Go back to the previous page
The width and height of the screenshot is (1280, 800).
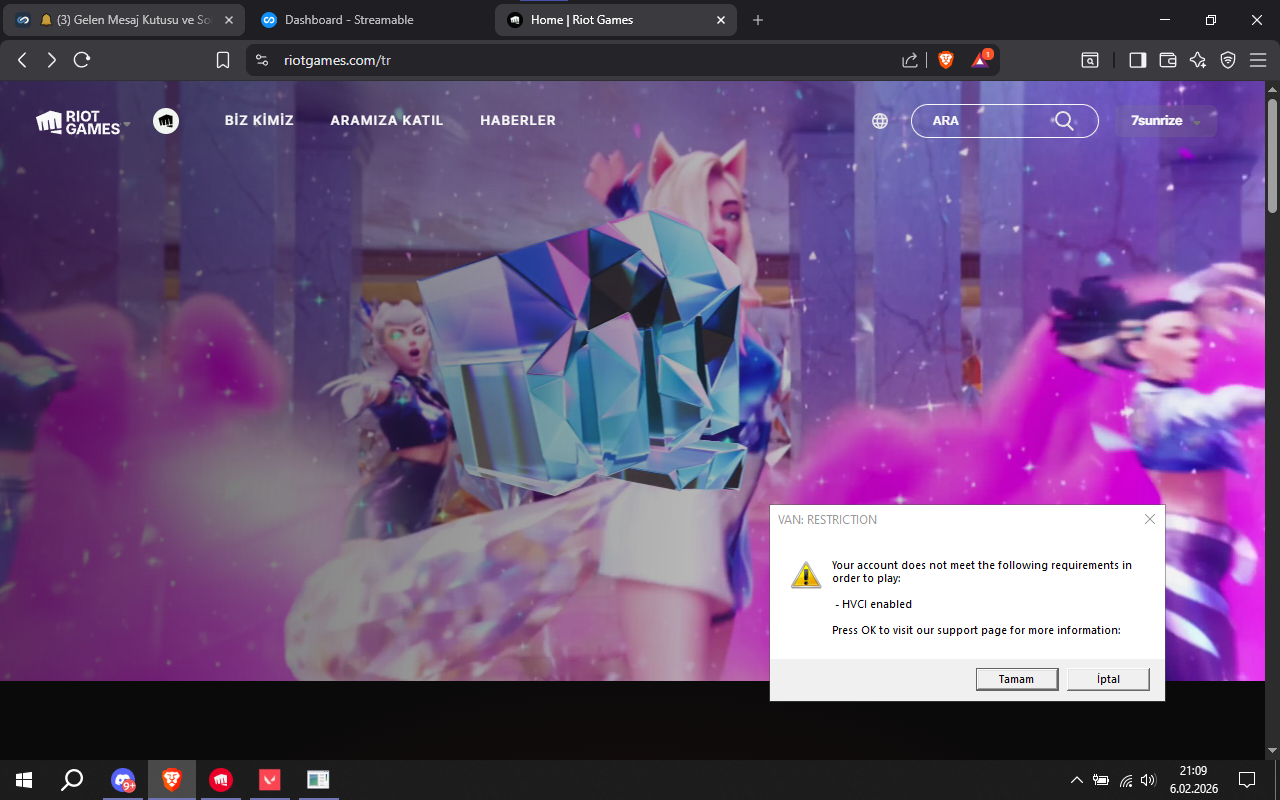[x=22, y=60]
